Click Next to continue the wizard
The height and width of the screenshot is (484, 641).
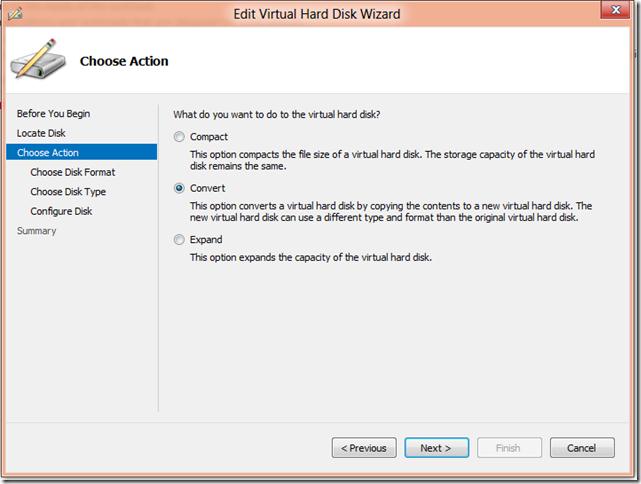coord(437,448)
